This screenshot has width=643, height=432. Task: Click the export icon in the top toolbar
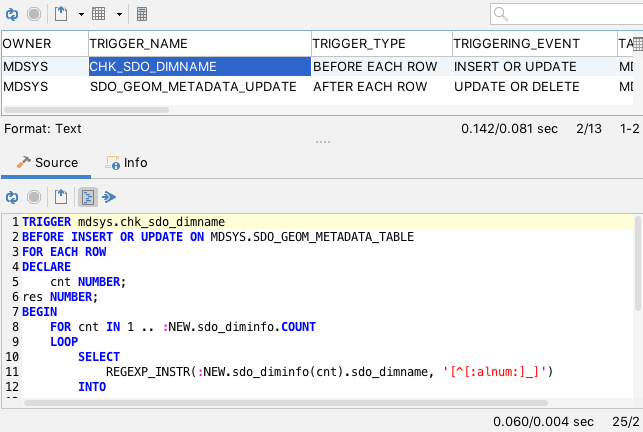pos(61,14)
